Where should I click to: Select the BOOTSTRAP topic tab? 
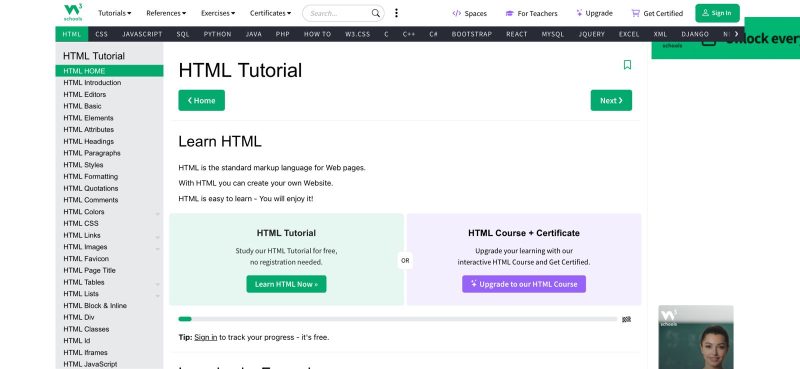click(471, 34)
